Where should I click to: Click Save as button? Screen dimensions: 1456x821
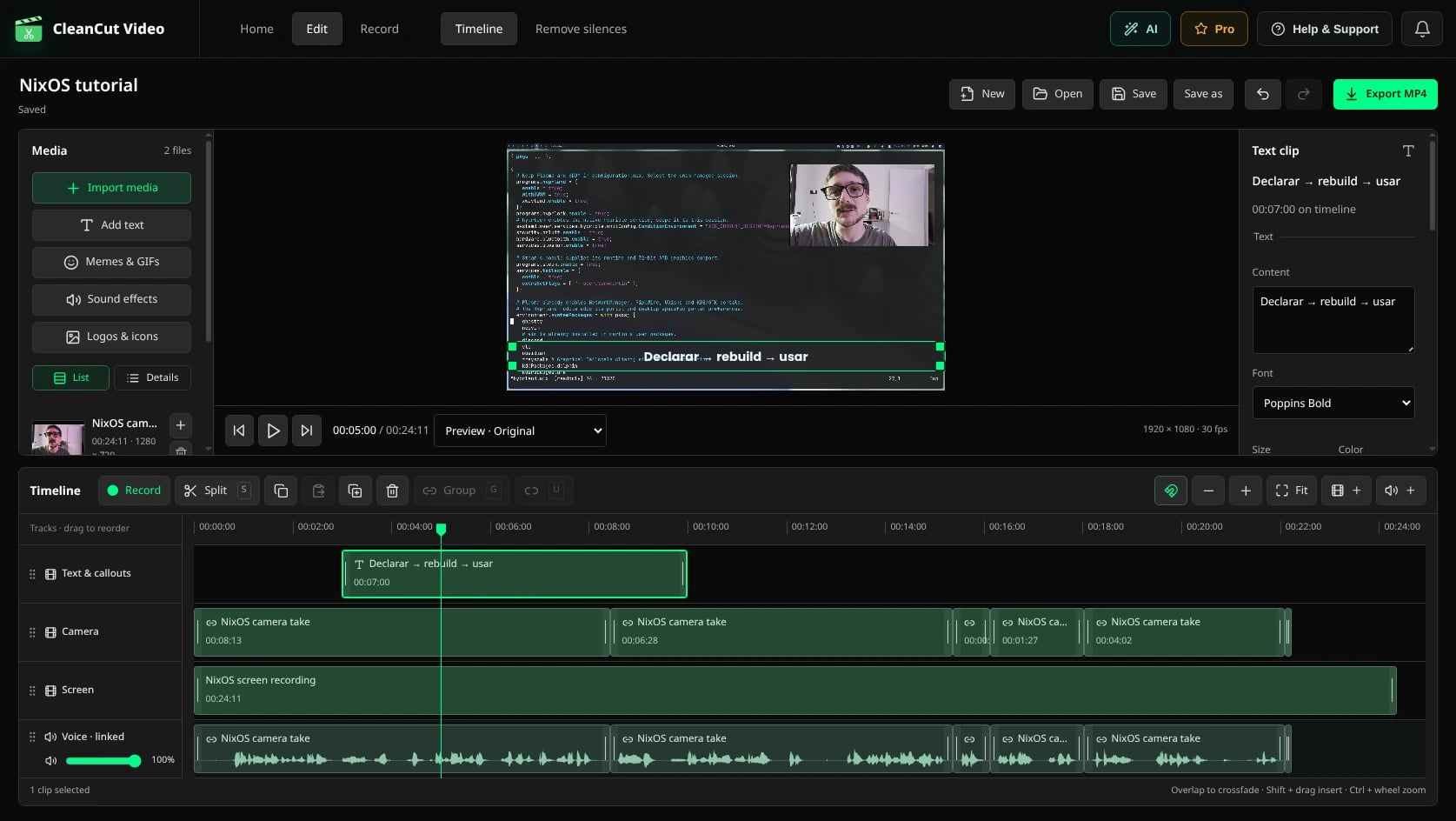point(1203,94)
